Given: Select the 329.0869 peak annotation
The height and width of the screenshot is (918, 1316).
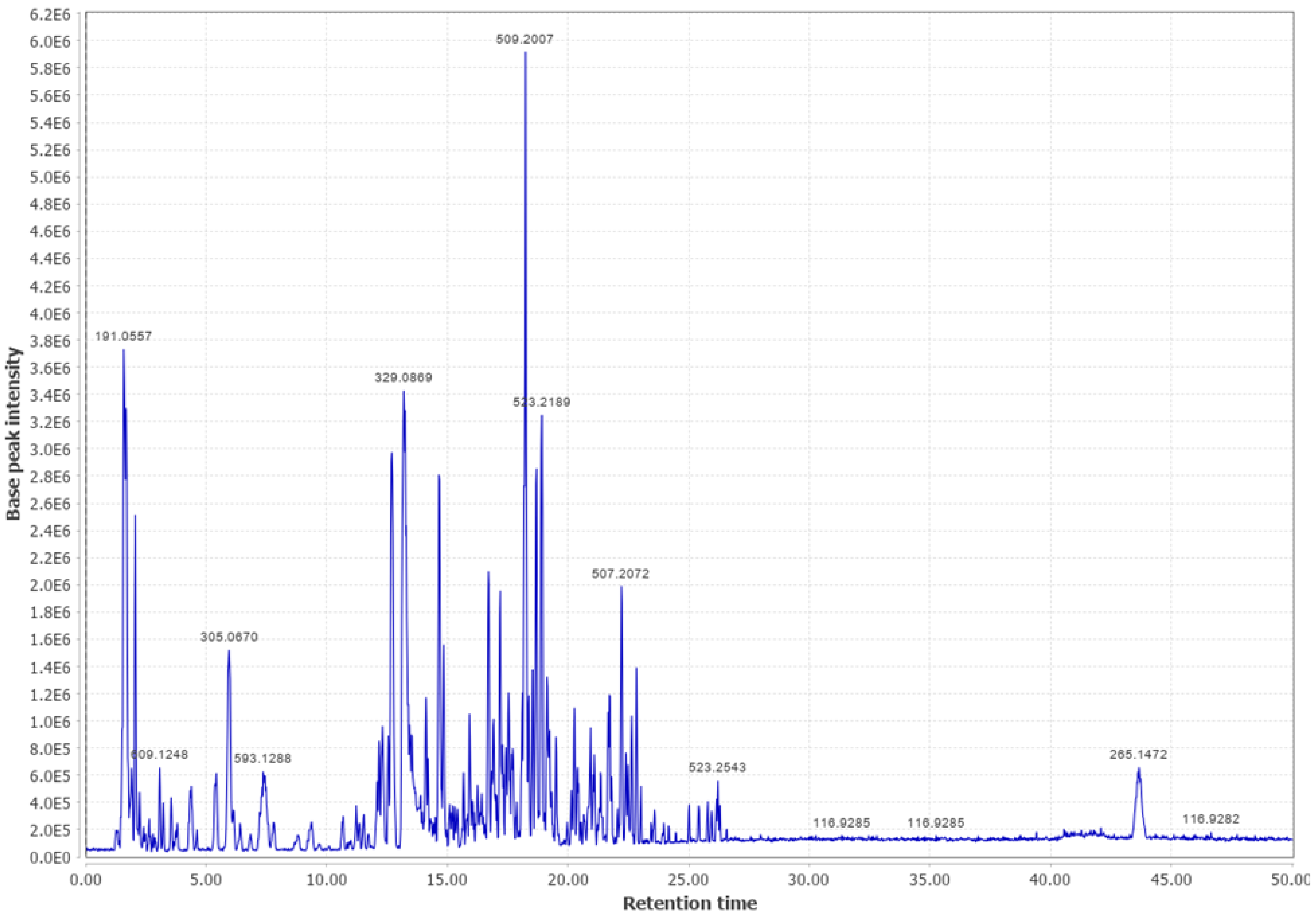Looking at the screenshot, I should [x=404, y=378].
